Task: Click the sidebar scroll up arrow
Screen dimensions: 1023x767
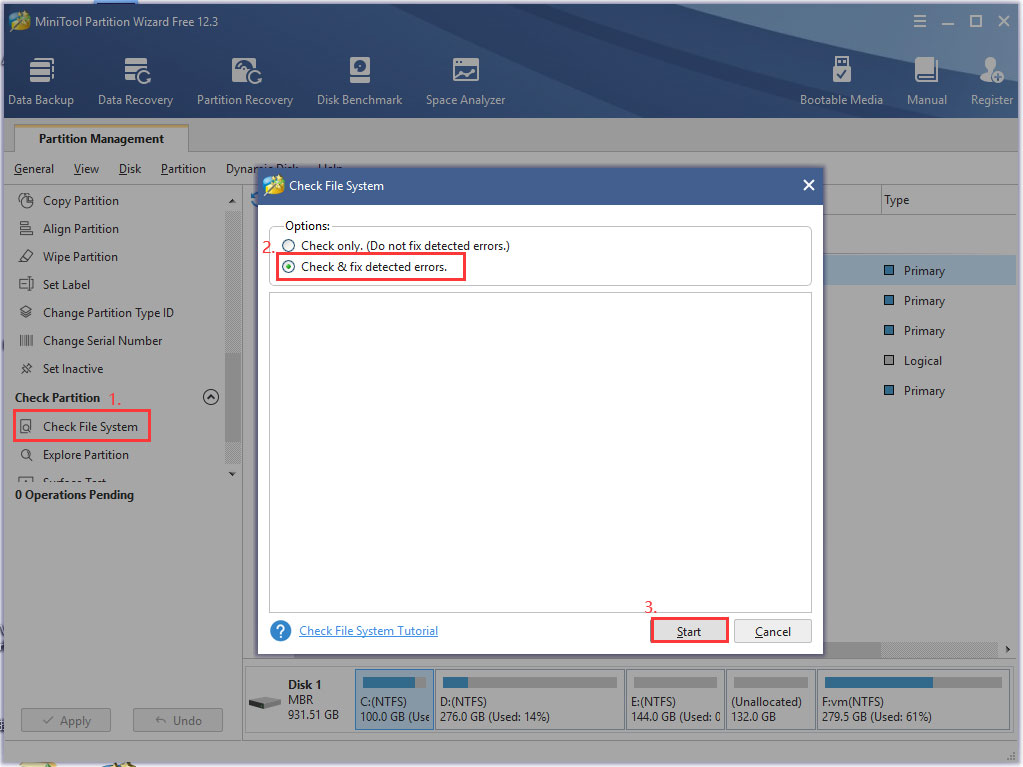Action: coord(232,201)
